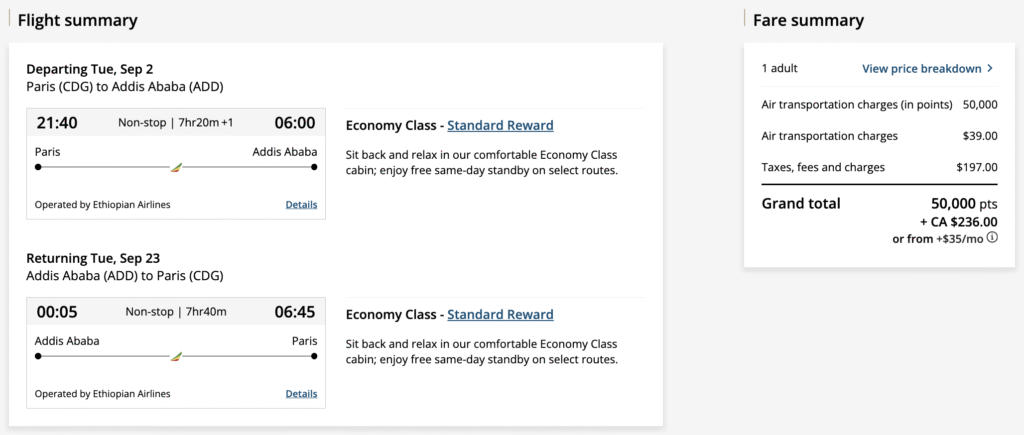This screenshot has width=1024, height=435.
Task: Open Standard Reward link for the returning flight
Action: coord(500,314)
